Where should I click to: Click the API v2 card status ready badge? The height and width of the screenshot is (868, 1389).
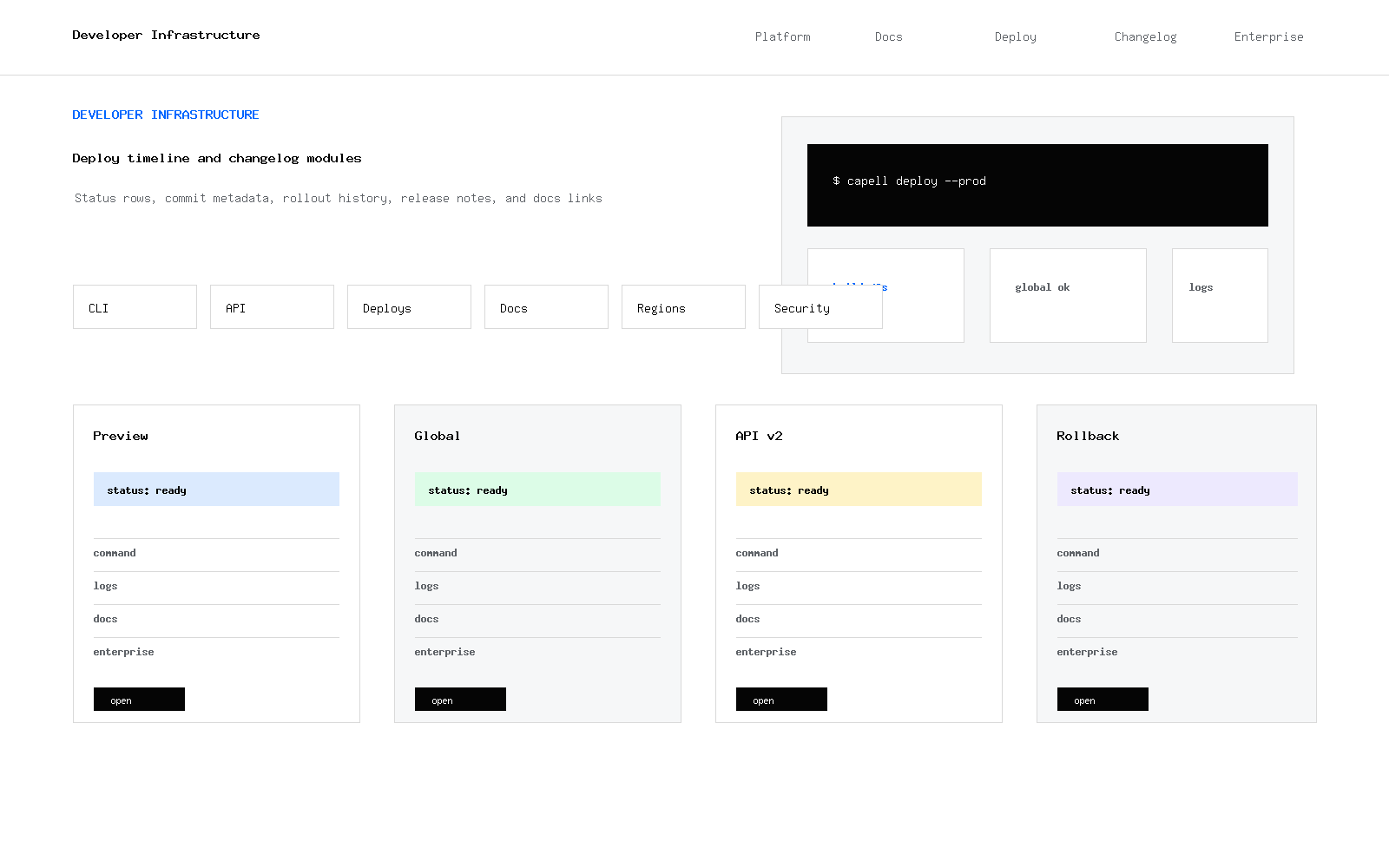tap(859, 490)
